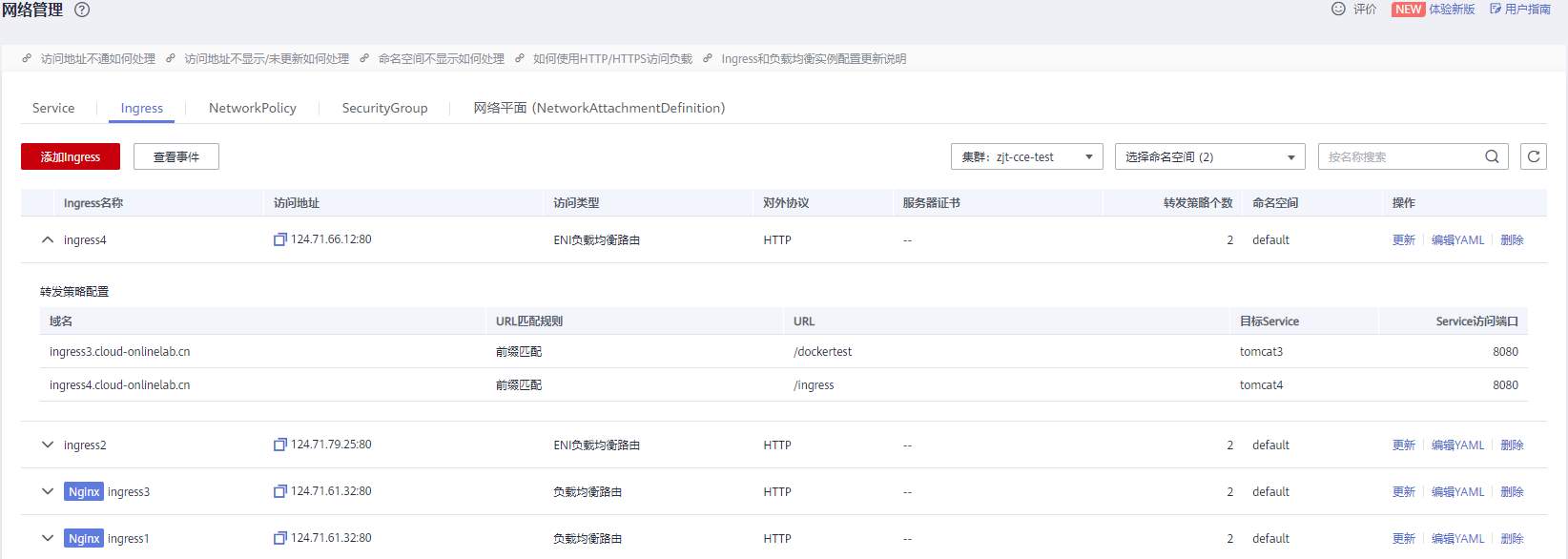Click copy icon for ingress3 address
1568x559 pixels.
tap(280, 491)
